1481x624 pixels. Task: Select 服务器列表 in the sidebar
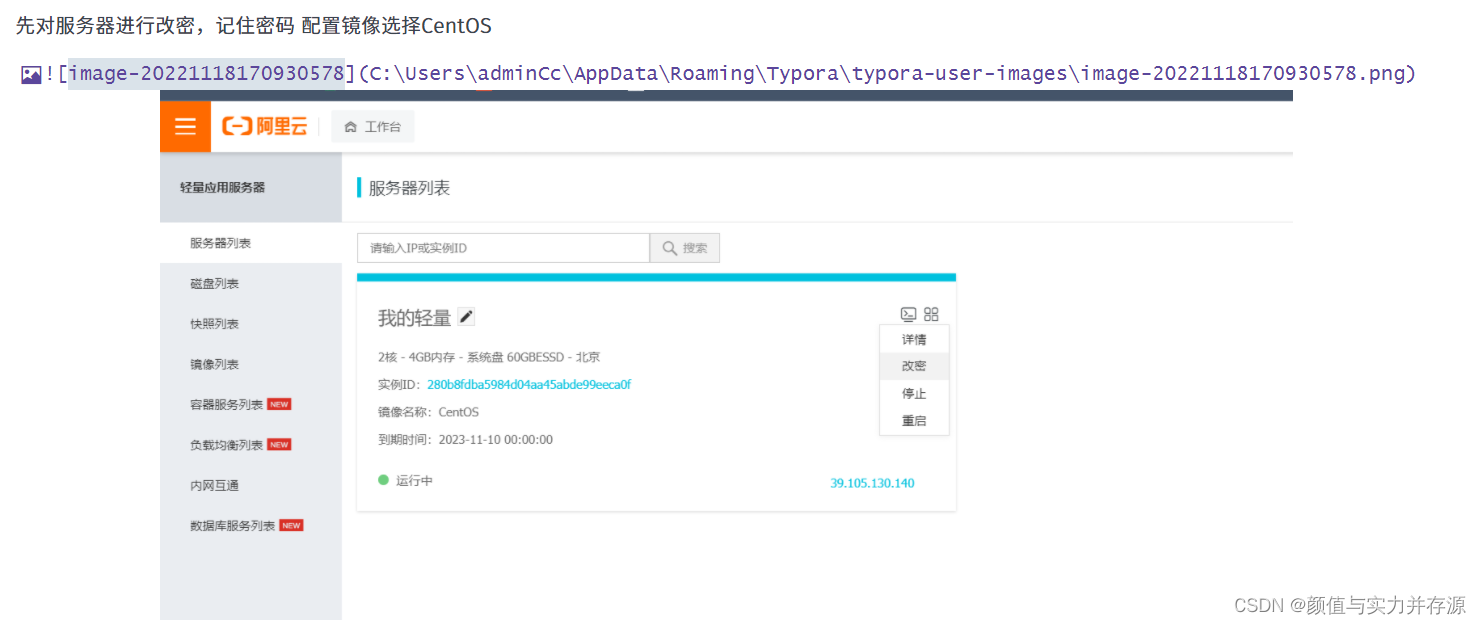[x=251, y=243]
